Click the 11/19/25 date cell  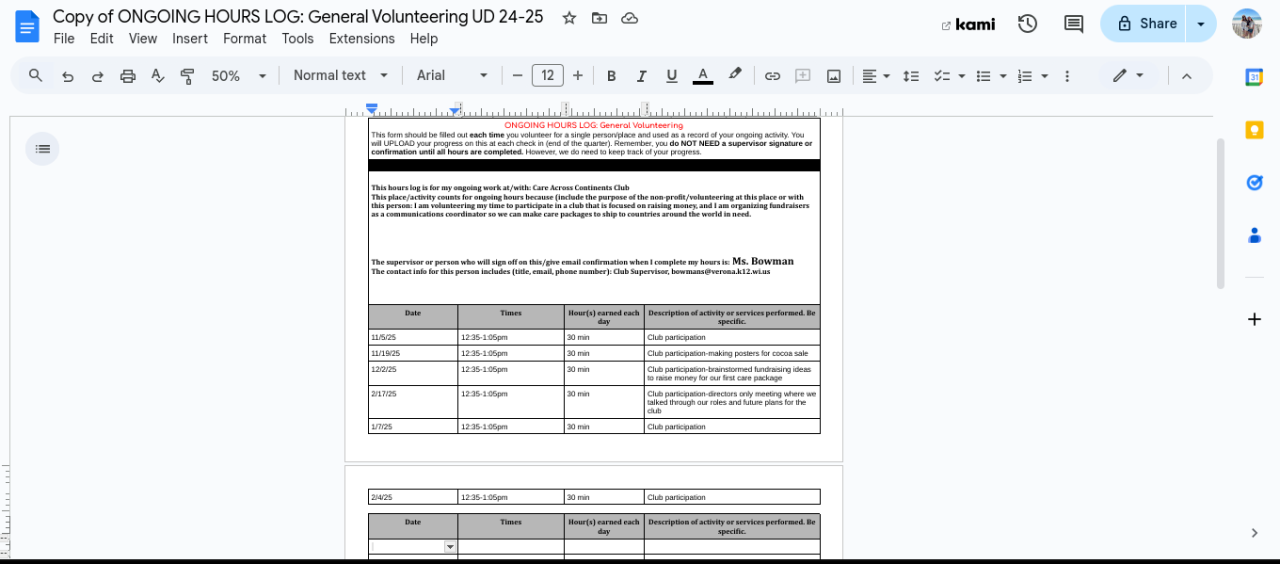(x=413, y=353)
